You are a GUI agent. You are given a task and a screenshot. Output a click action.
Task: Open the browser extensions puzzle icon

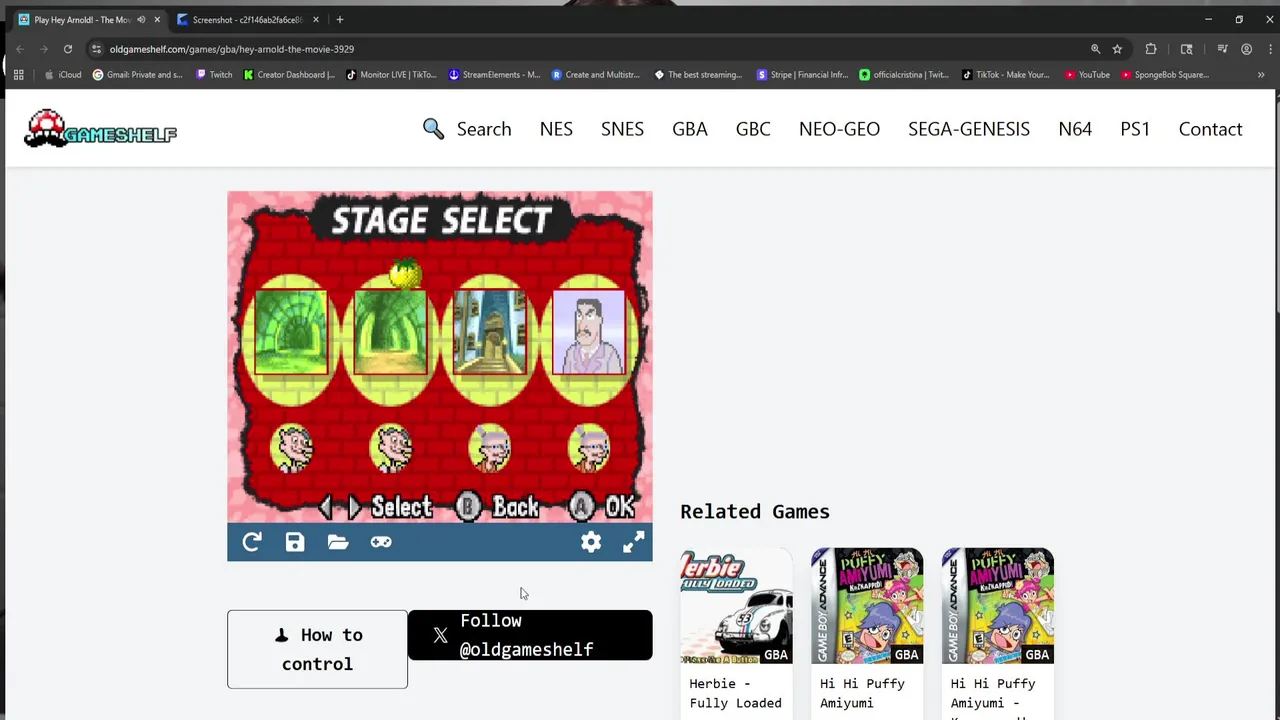pyautogui.click(x=1151, y=49)
